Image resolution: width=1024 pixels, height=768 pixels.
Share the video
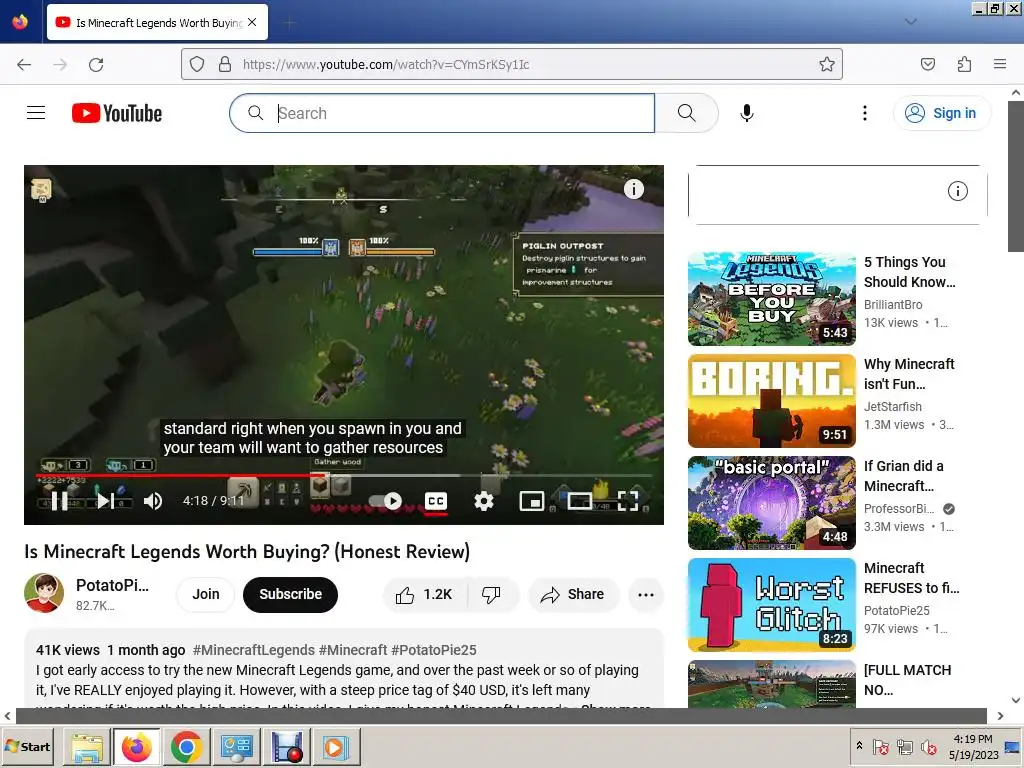tap(573, 594)
